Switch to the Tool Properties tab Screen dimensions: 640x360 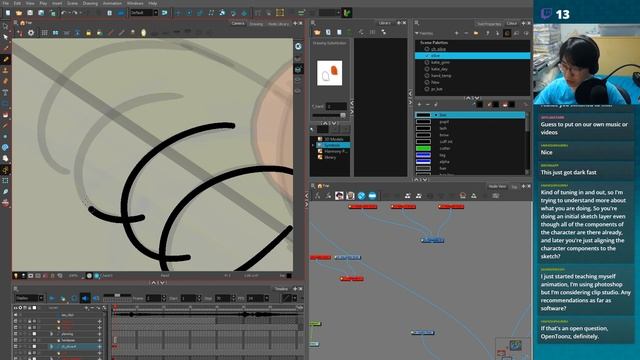pyautogui.click(x=489, y=24)
